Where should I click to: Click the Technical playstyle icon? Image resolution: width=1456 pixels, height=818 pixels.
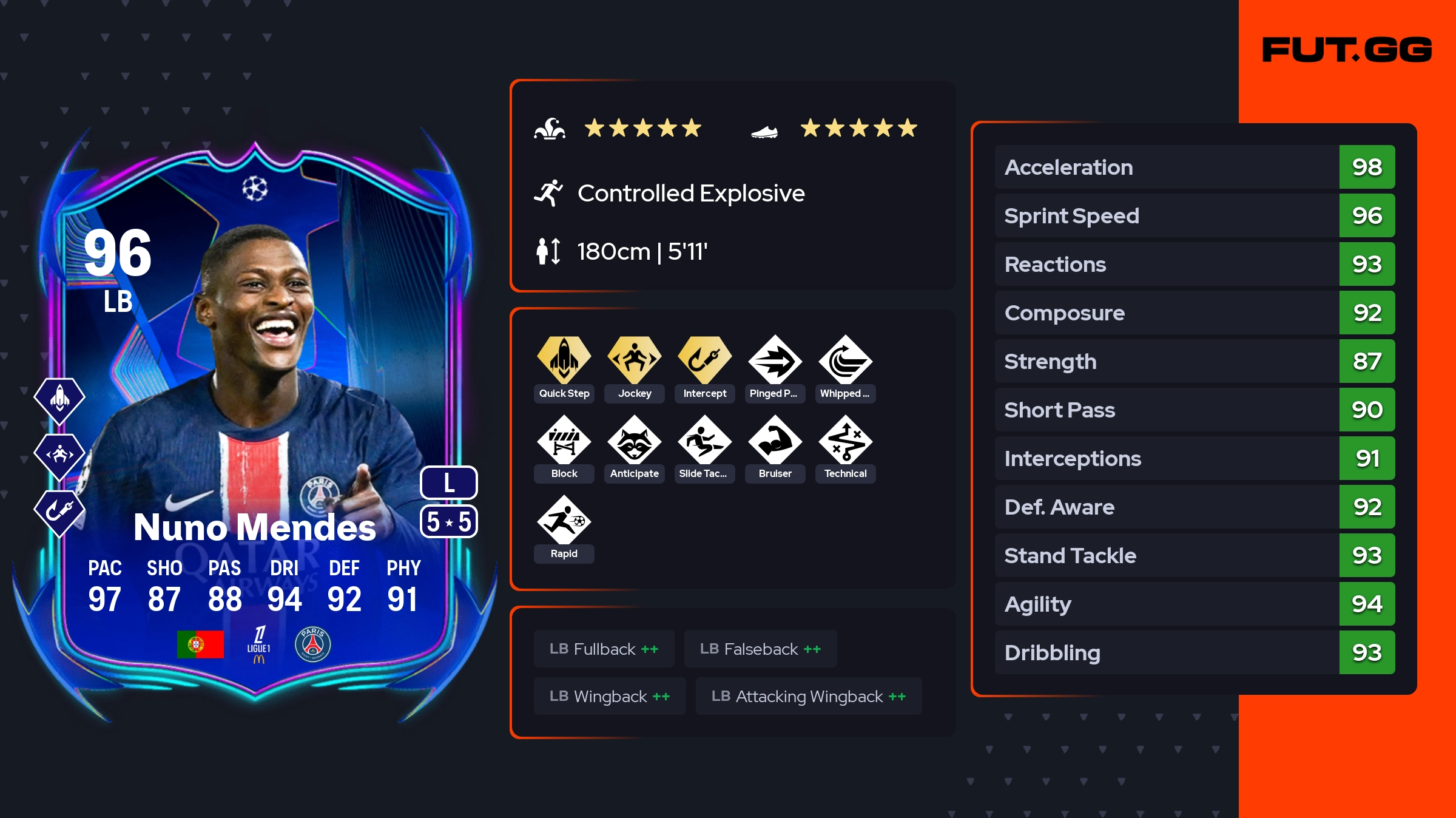(846, 440)
